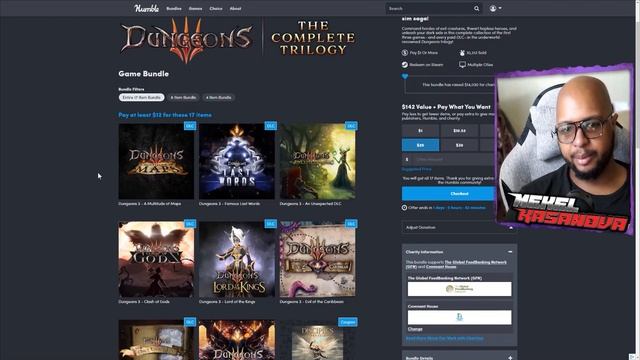Click the blue heart charity icon

pyautogui.click(x=405, y=77)
